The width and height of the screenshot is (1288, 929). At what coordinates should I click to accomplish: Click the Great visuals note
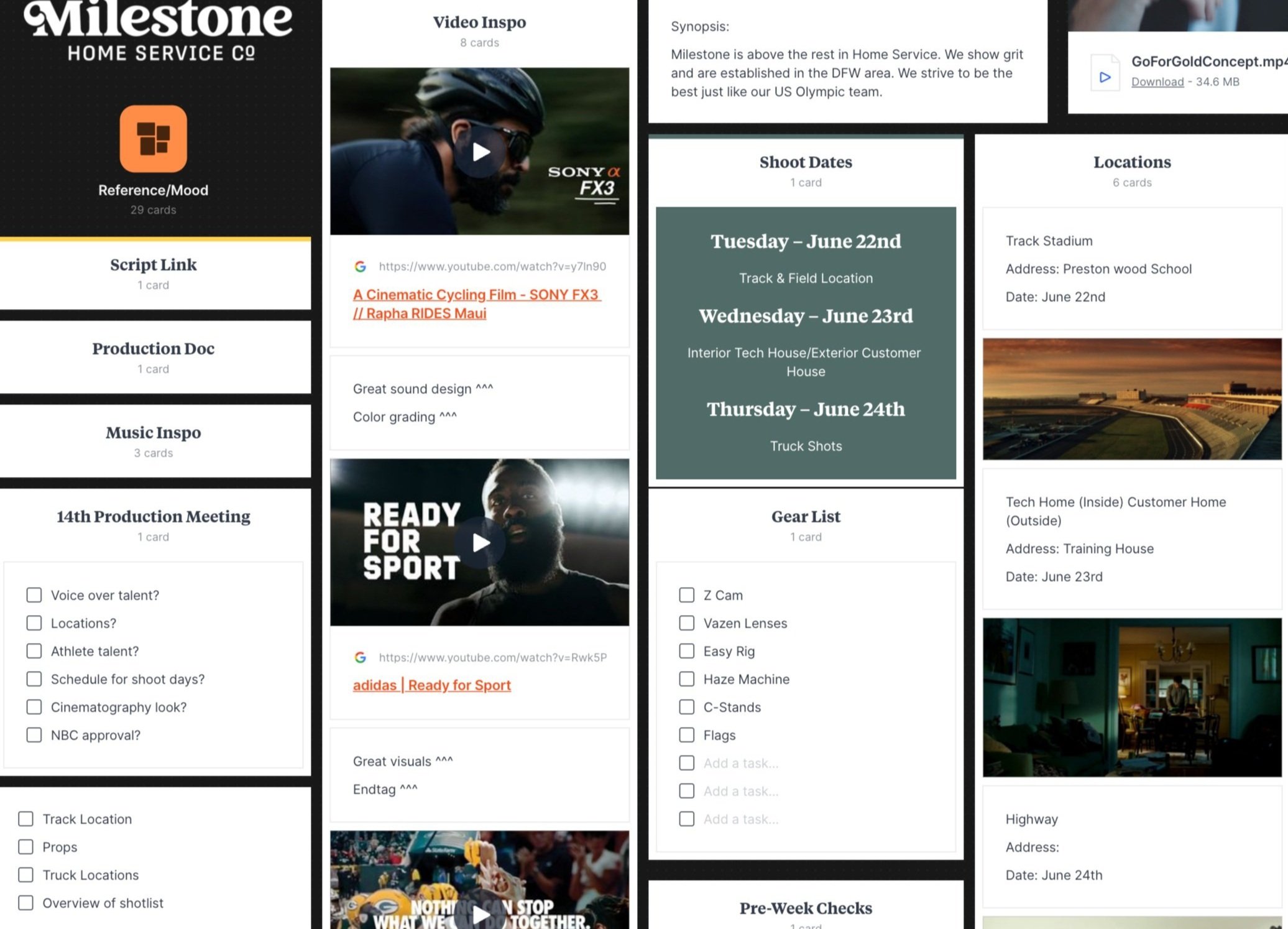click(x=403, y=761)
